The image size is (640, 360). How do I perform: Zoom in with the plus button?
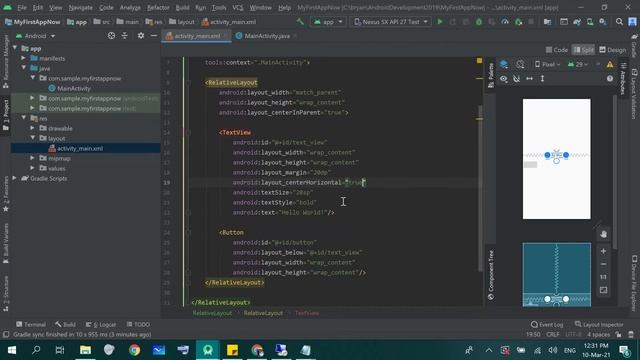click(x=603, y=251)
